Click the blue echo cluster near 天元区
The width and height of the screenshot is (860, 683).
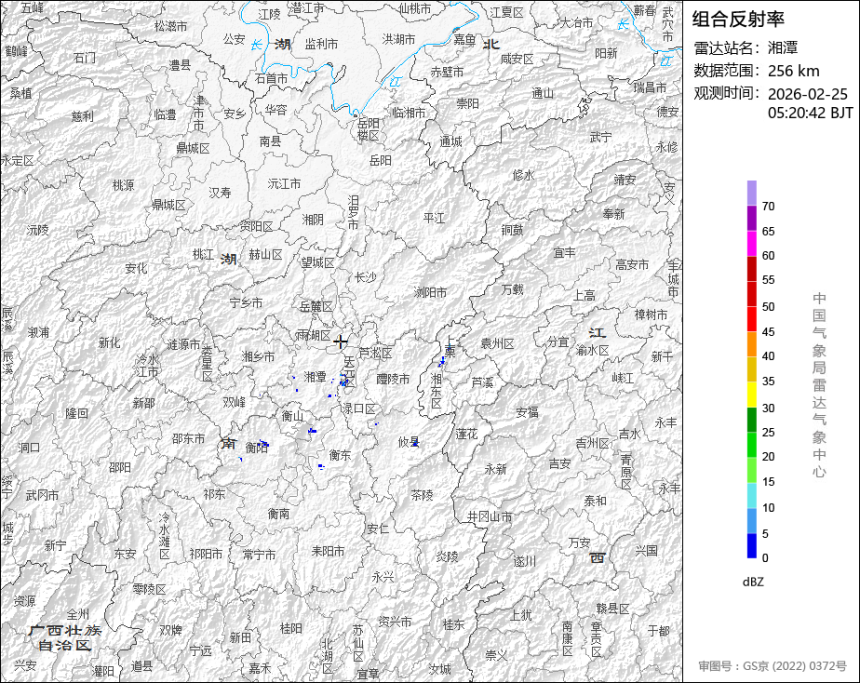344,381
